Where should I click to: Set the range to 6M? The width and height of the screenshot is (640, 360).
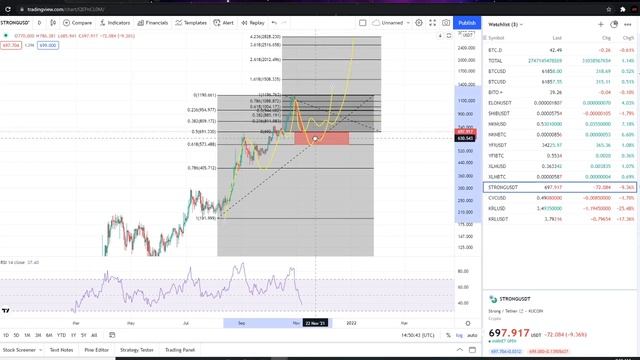tap(49, 335)
